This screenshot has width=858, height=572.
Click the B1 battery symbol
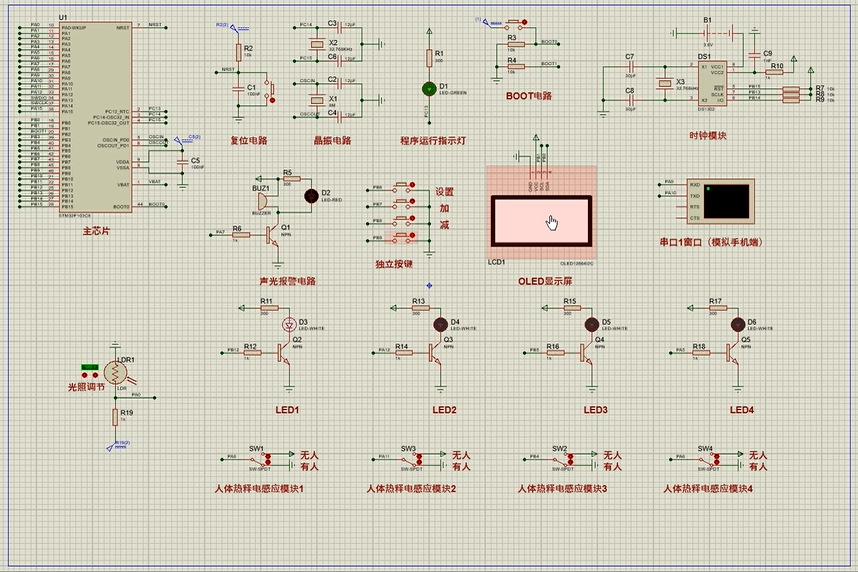[708, 30]
